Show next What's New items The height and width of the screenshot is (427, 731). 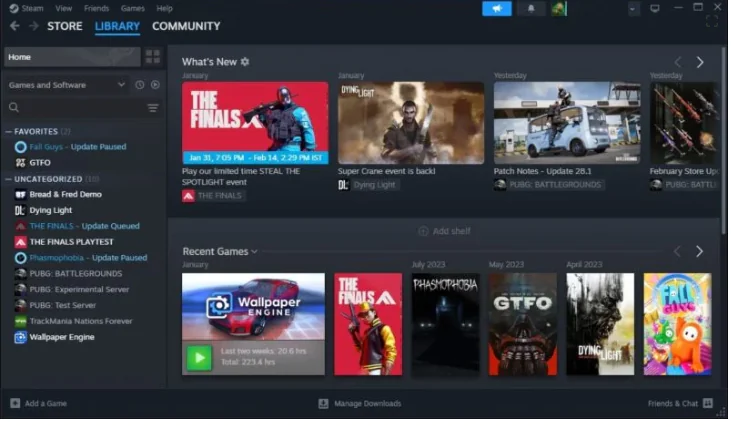coord(700,62)
